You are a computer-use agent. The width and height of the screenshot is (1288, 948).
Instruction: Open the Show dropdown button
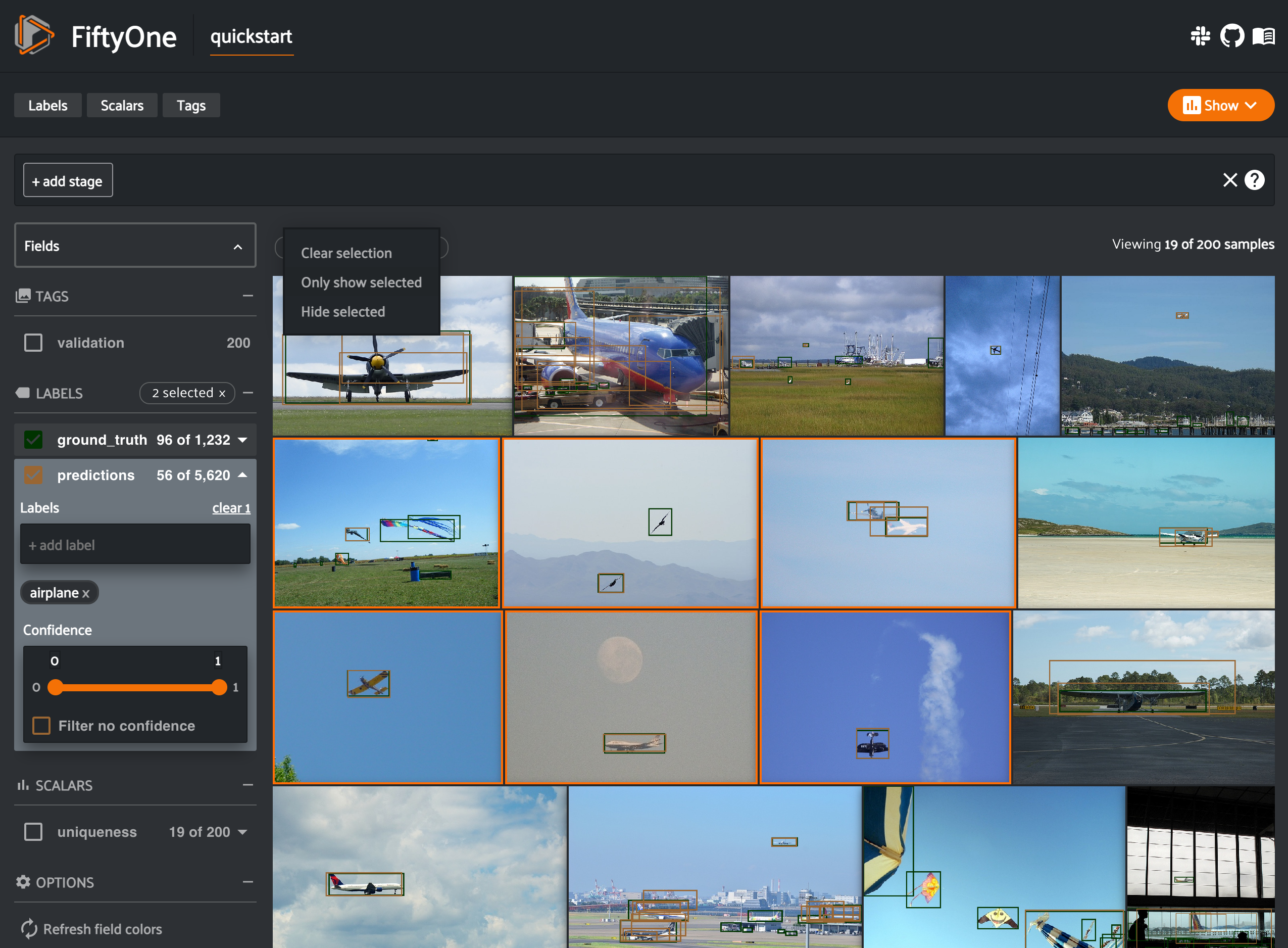coord(1221,105)
